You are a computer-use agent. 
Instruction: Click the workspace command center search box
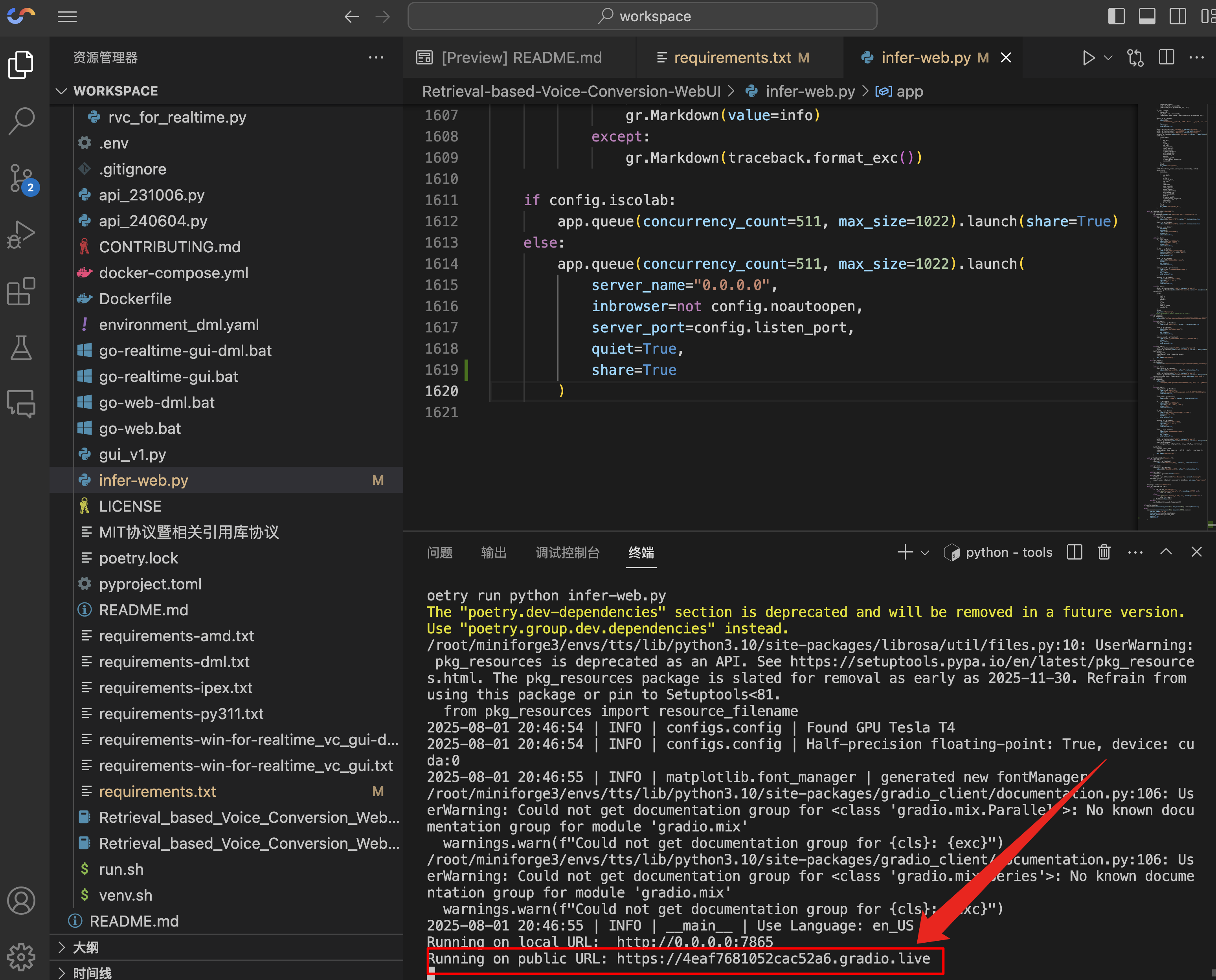(642, 16)
